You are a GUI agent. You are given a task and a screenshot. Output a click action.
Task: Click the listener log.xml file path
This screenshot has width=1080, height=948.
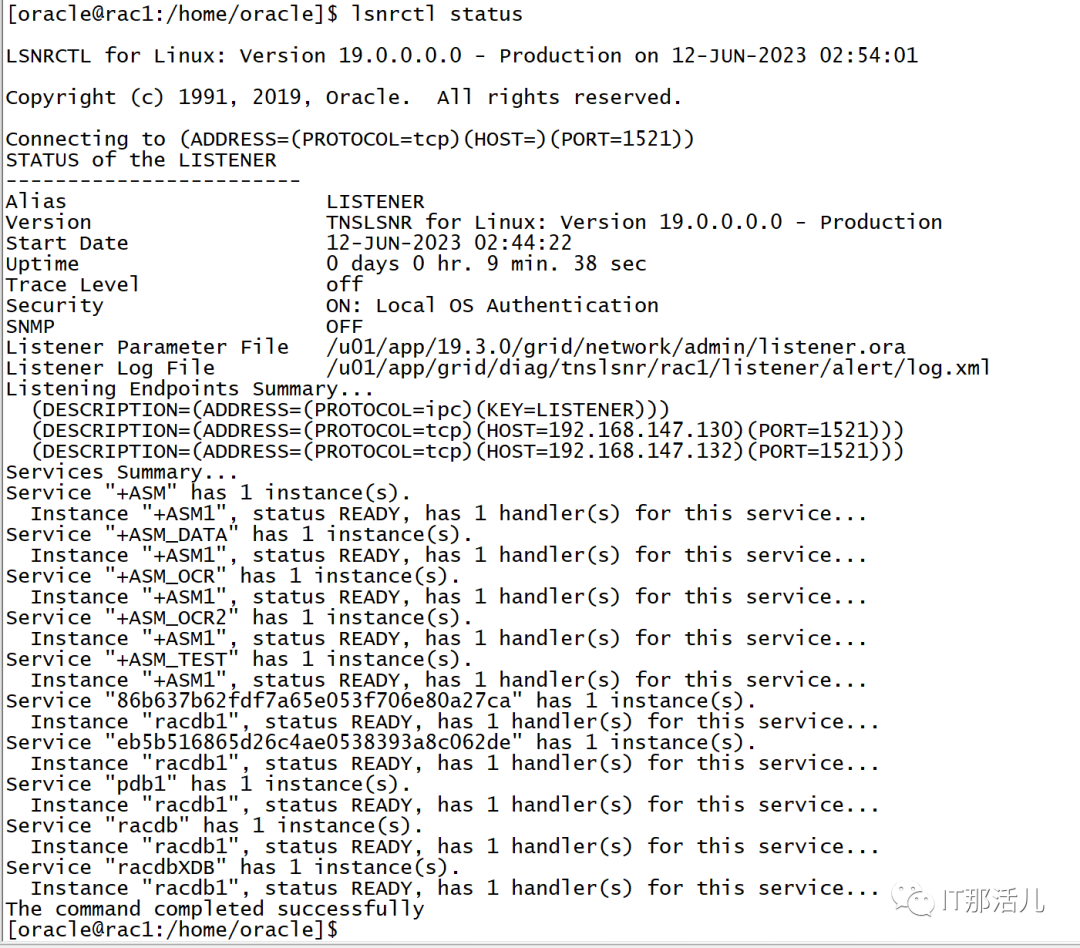coord(658,368)
